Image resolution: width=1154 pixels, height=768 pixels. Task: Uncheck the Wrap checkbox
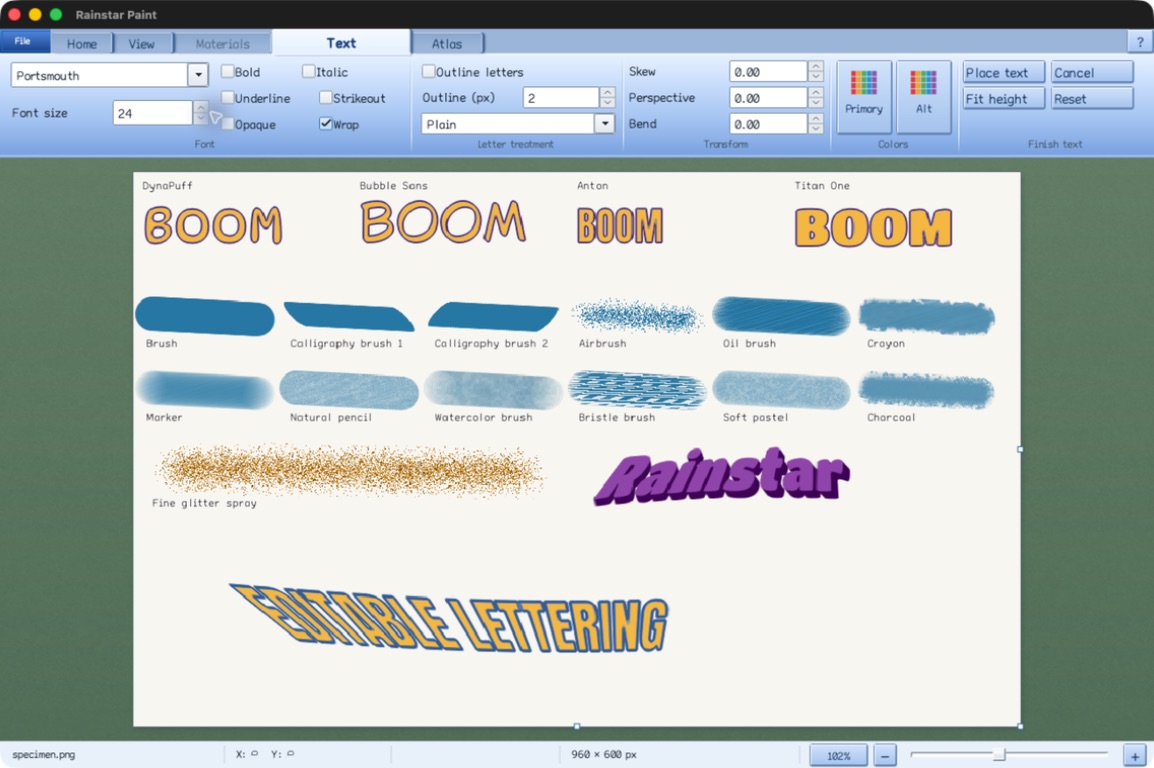[326, 124]
